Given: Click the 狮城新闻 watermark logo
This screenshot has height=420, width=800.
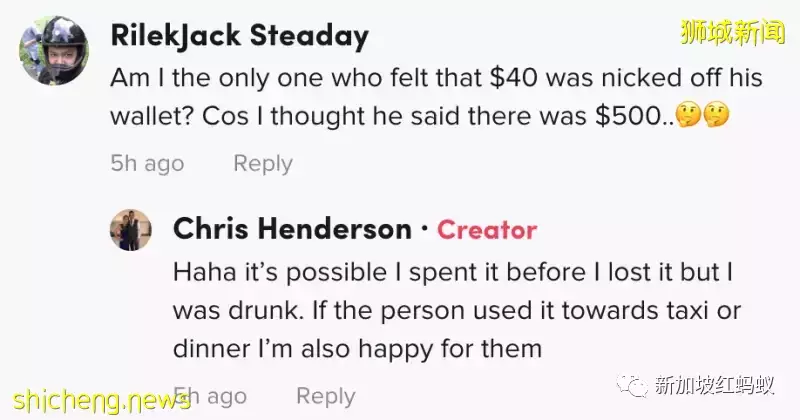Looking at the screenshot, I should [x=734, y=33].
